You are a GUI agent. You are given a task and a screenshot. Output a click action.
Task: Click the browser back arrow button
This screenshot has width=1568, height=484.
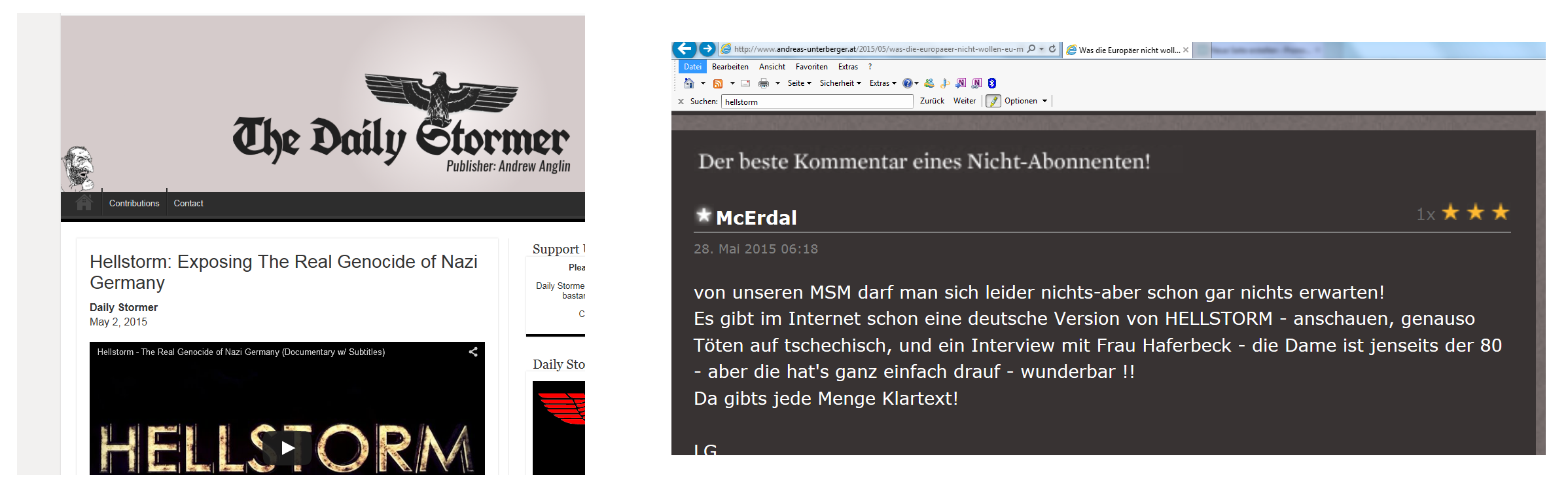point(684,49)
